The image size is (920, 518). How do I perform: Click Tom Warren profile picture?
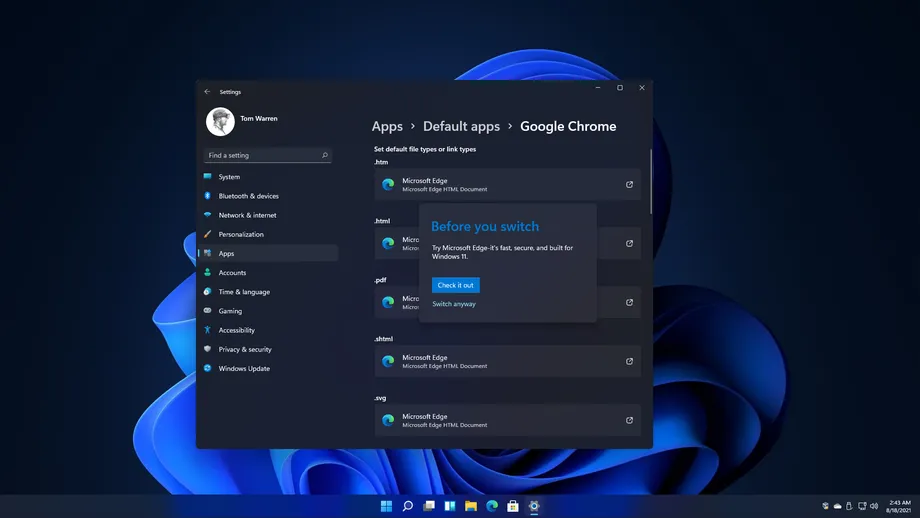coord(220,122)
